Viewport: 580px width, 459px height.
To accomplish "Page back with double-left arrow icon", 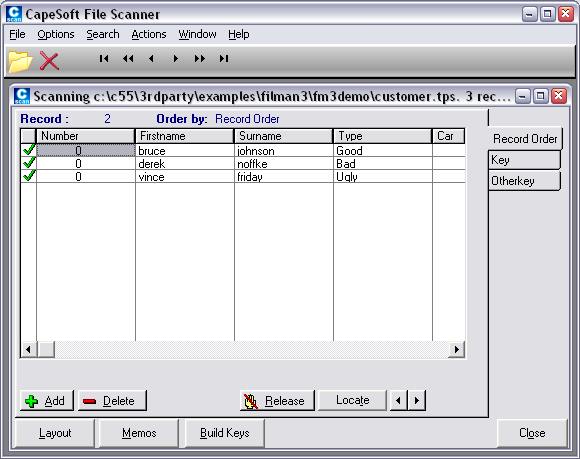I will (x=128, y=58).
